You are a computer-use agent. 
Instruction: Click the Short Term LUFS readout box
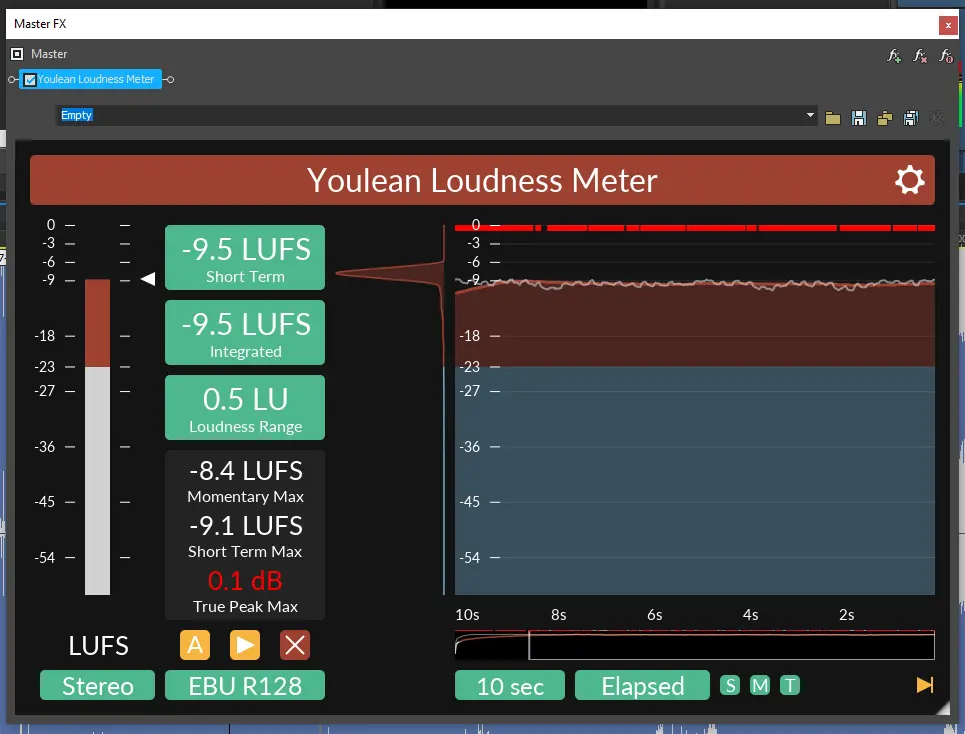pos(245,258)
